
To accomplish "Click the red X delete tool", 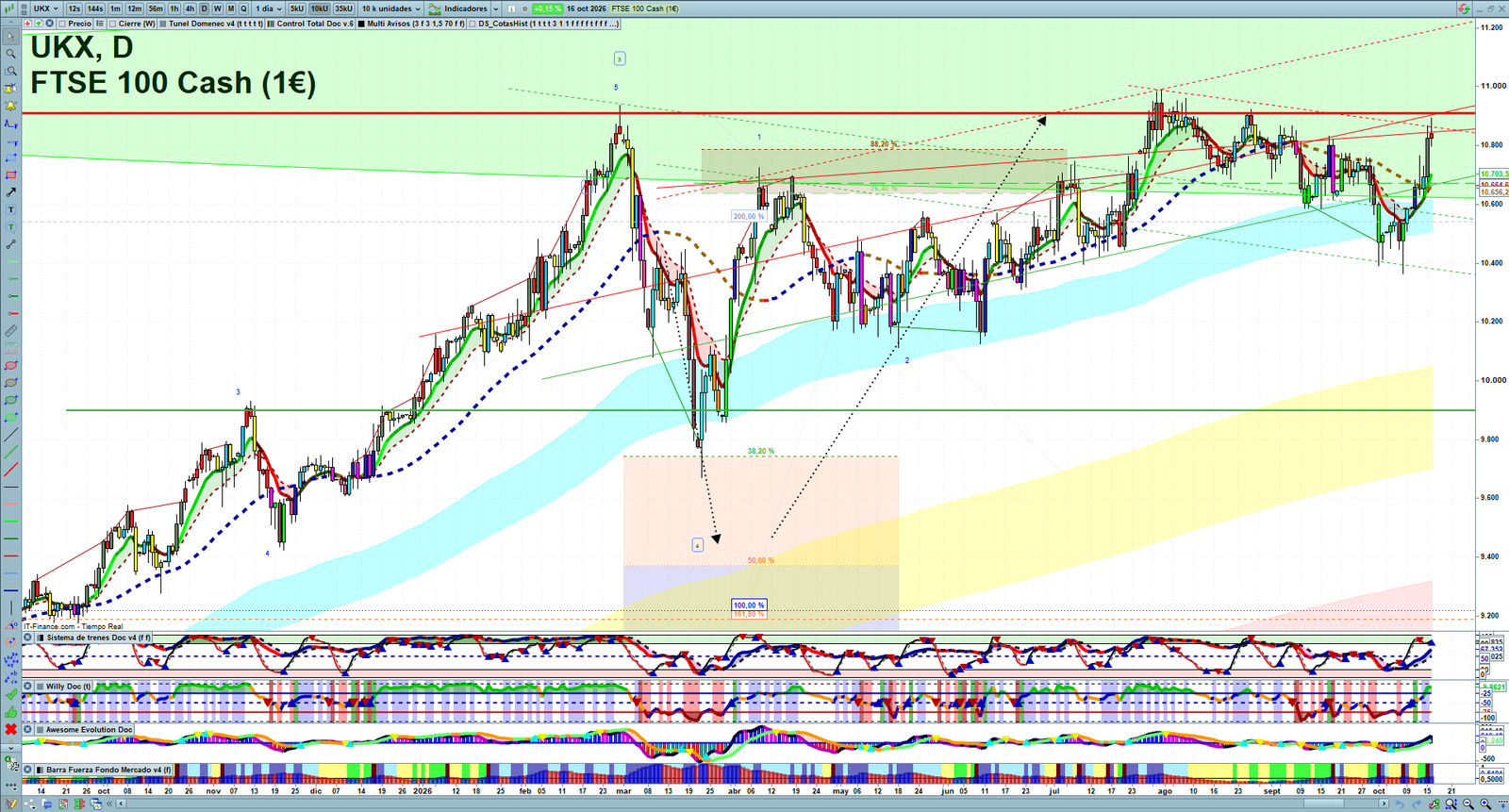I will tap(10, 729).
